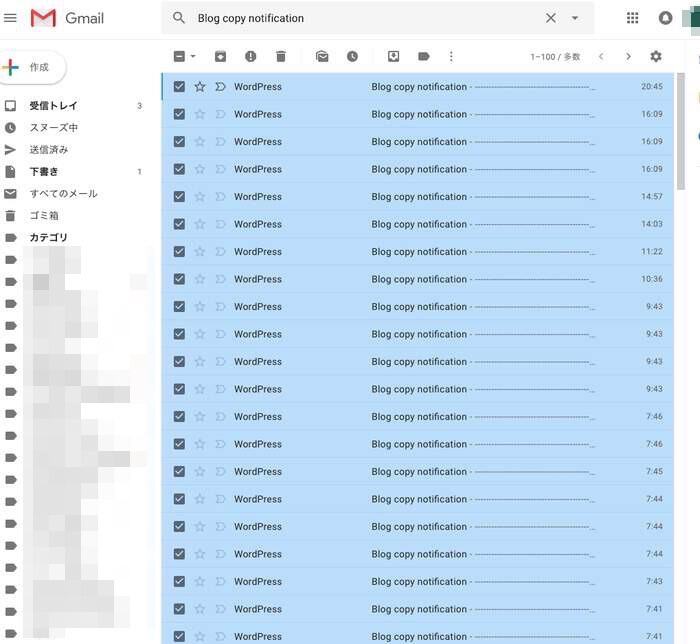Star the 11:22 WordPress email
This screenshot has height=644, width=700.
200,252
